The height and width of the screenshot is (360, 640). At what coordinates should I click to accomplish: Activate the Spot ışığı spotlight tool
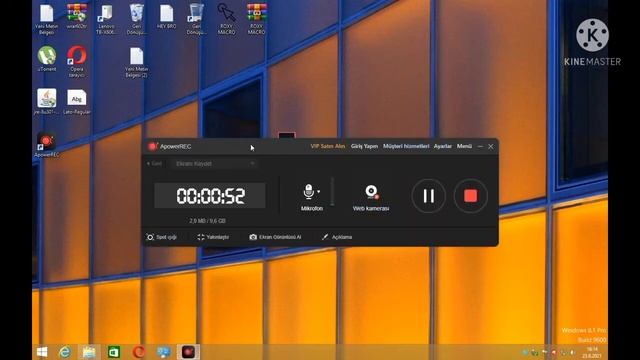(162, 237)
